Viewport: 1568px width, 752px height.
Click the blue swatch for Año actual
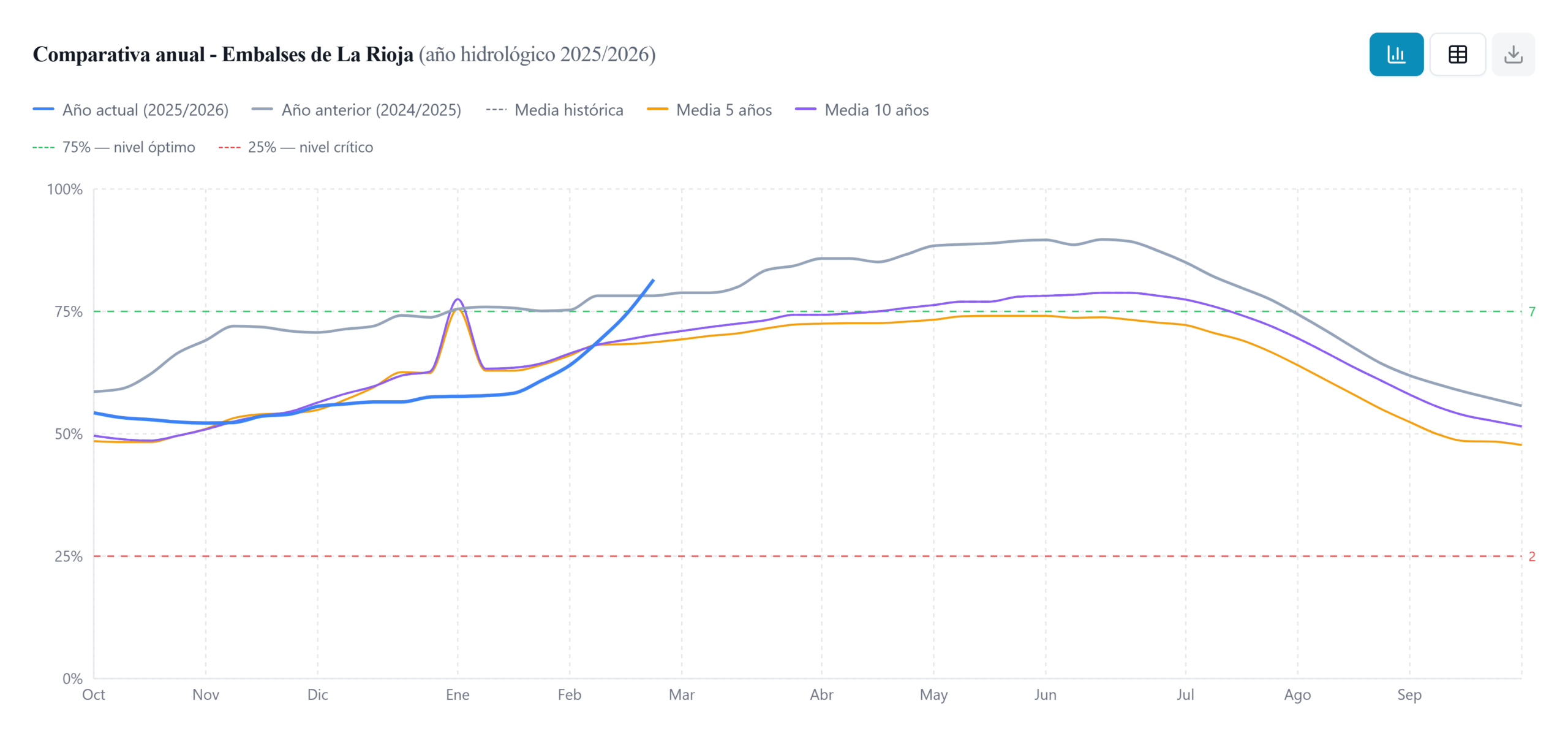click(x=43, y=110)
